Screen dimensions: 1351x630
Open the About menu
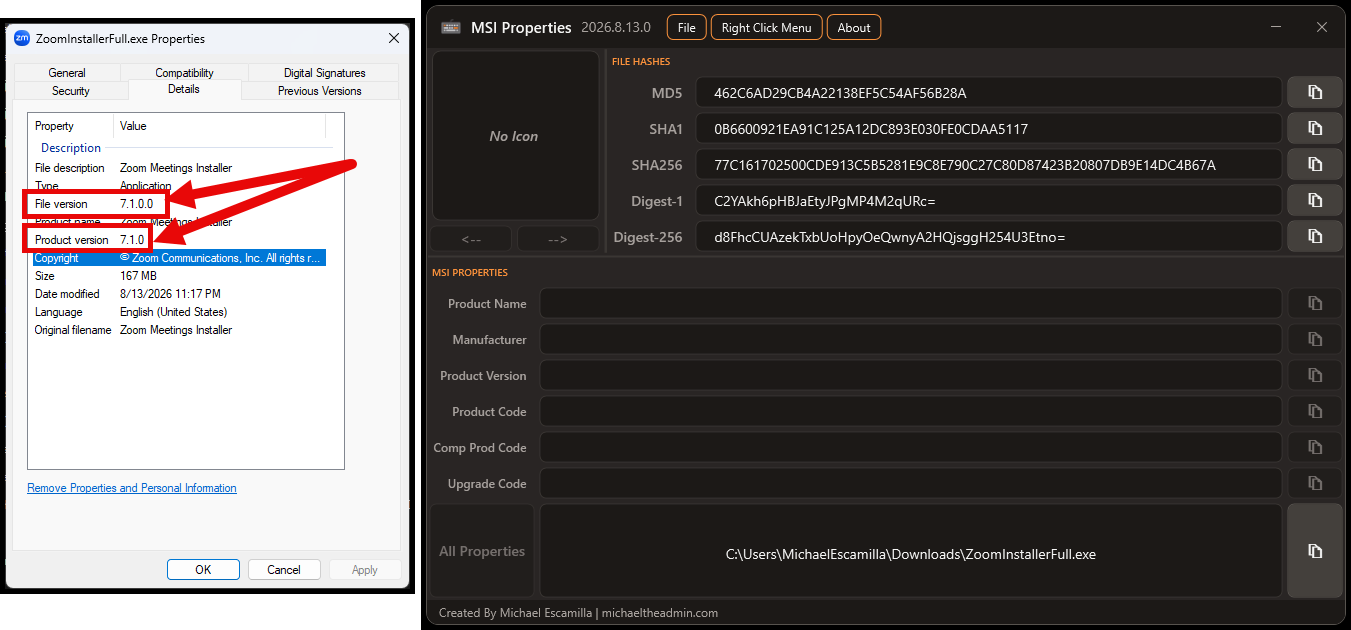tap(853, 27)
